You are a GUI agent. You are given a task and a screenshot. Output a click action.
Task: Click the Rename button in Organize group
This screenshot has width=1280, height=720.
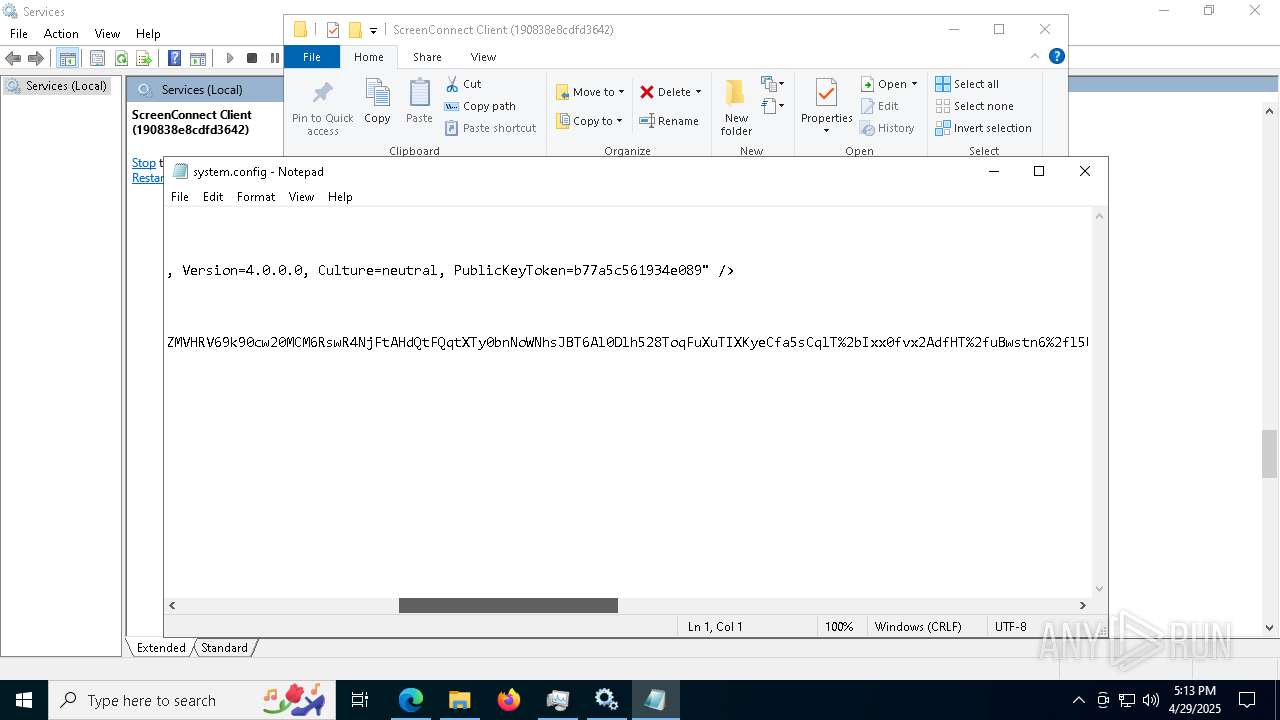tap(669, 121)
